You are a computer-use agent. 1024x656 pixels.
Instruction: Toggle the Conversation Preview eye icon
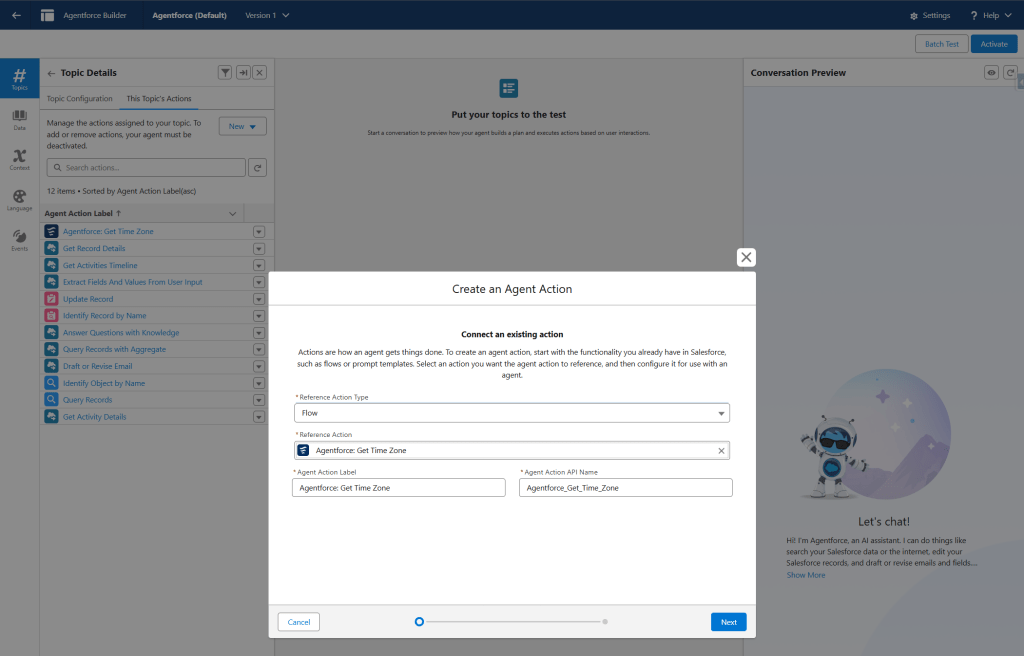click(x=991, y=73)
